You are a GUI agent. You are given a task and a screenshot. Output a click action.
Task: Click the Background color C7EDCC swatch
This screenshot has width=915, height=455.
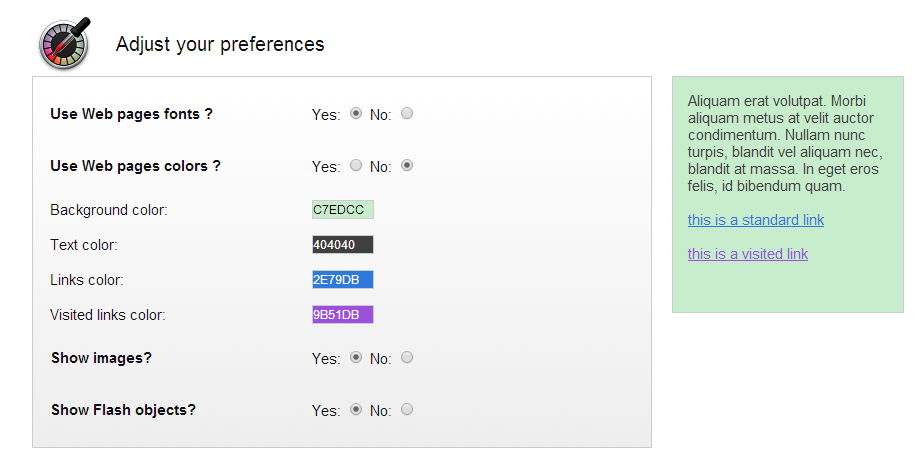coord(343,210)
